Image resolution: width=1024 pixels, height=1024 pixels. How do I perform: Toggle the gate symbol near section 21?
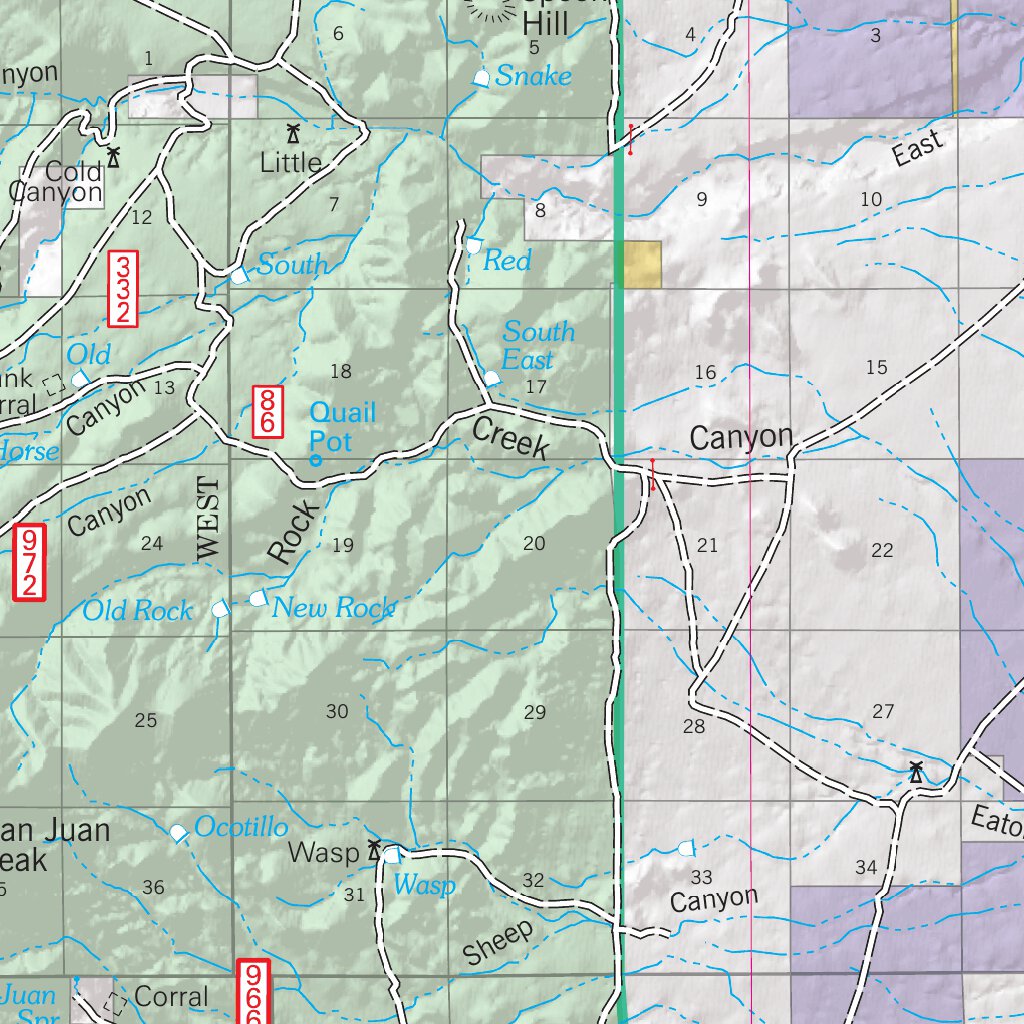pyautogui.click(x=651, y=475)
